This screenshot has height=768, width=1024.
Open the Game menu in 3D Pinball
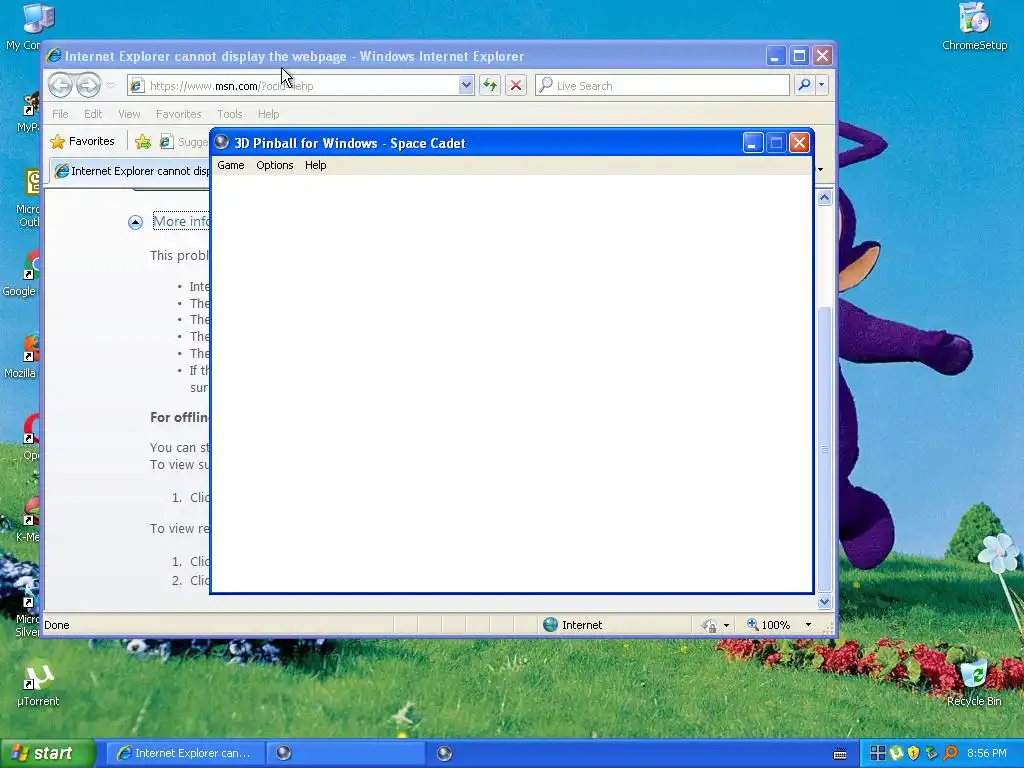click(231, 165)
